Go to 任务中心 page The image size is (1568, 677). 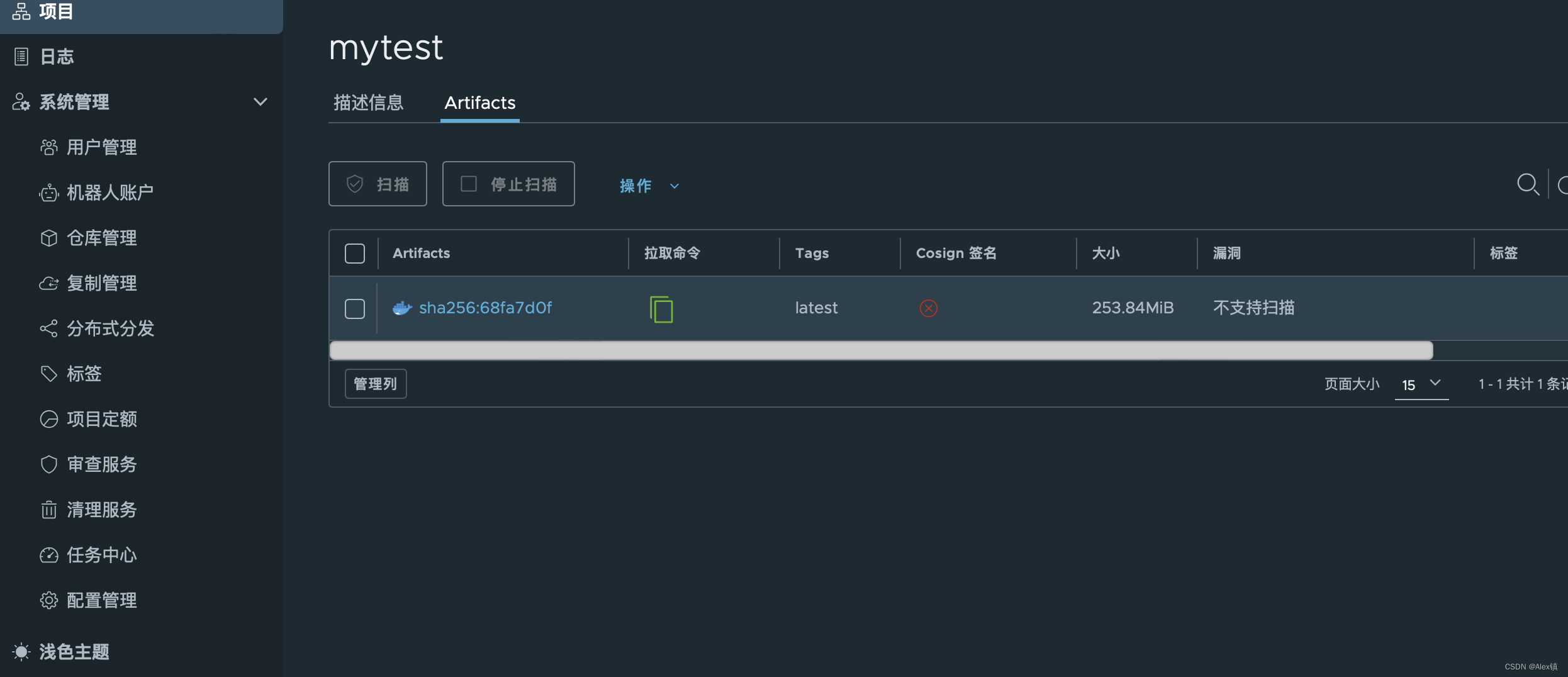(x=101, y=555)
